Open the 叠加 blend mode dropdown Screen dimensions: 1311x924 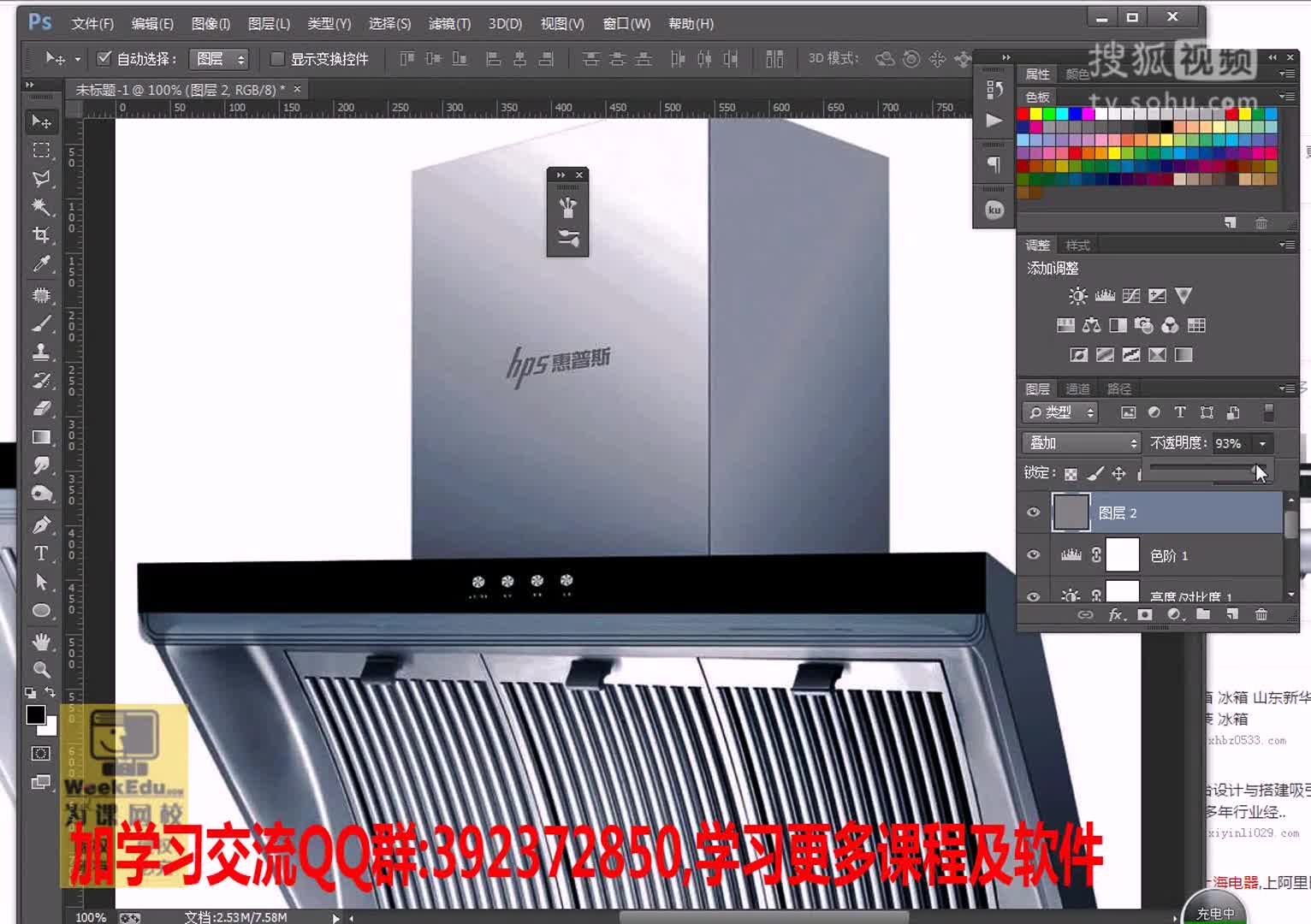tap(1083, 443)
